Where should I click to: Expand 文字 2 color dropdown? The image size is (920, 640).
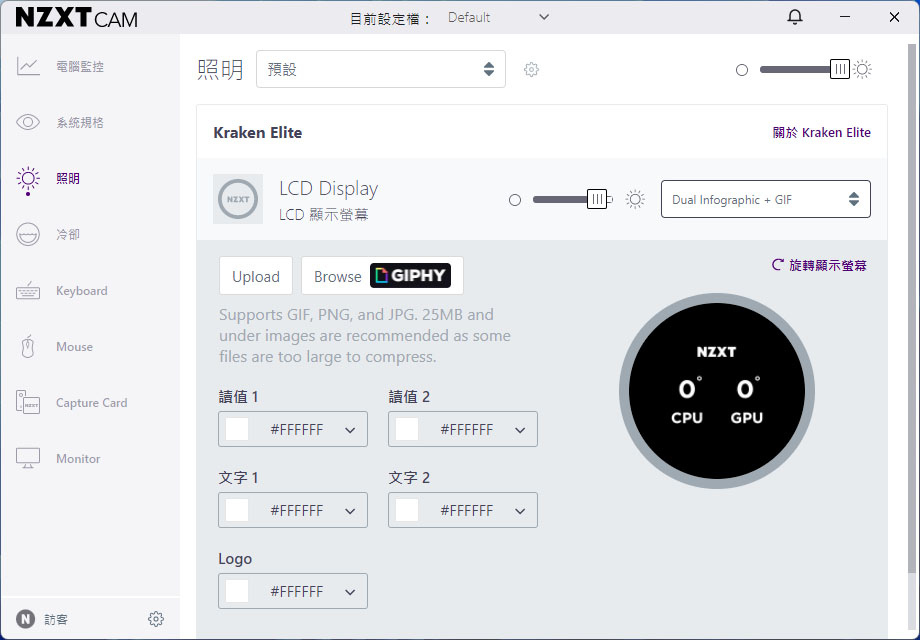(x=462, y=510)
